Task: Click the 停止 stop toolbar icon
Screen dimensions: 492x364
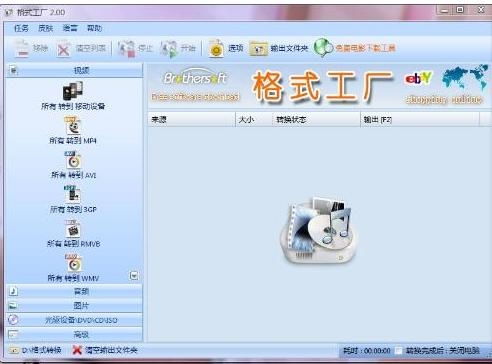Action: click(x=126, y=49)
